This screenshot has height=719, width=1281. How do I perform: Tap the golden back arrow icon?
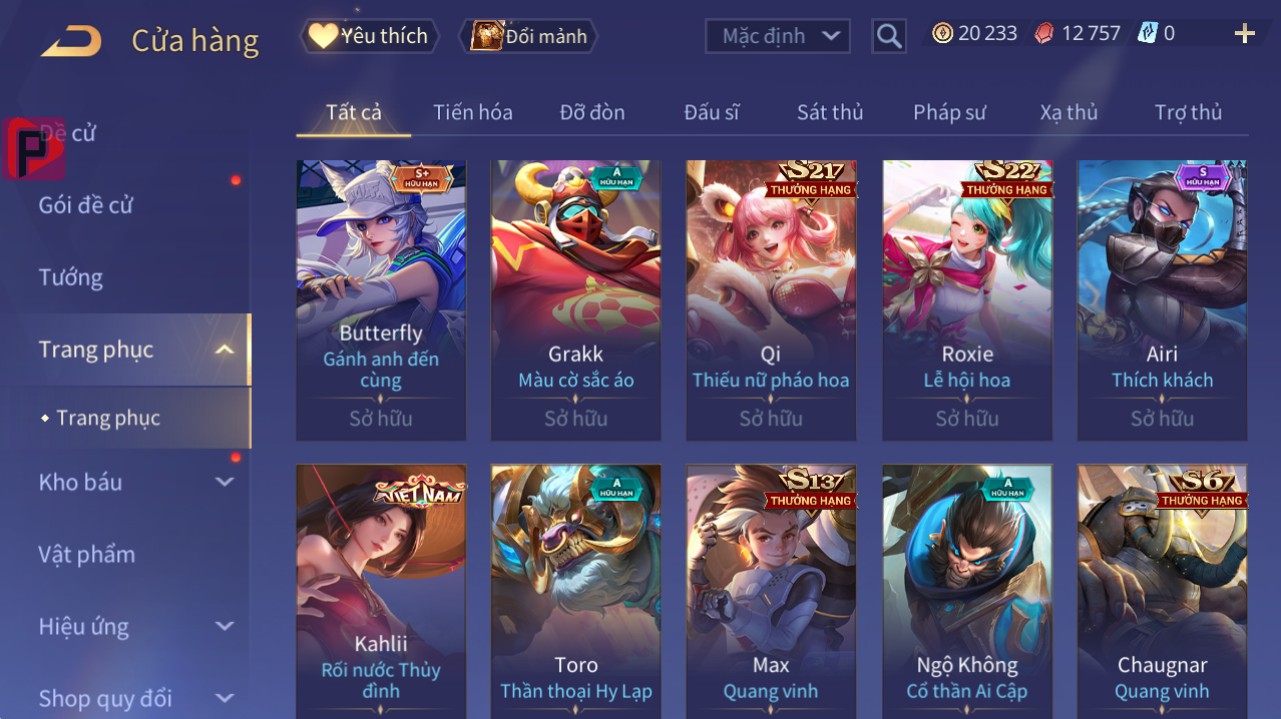tap(71, 41)
